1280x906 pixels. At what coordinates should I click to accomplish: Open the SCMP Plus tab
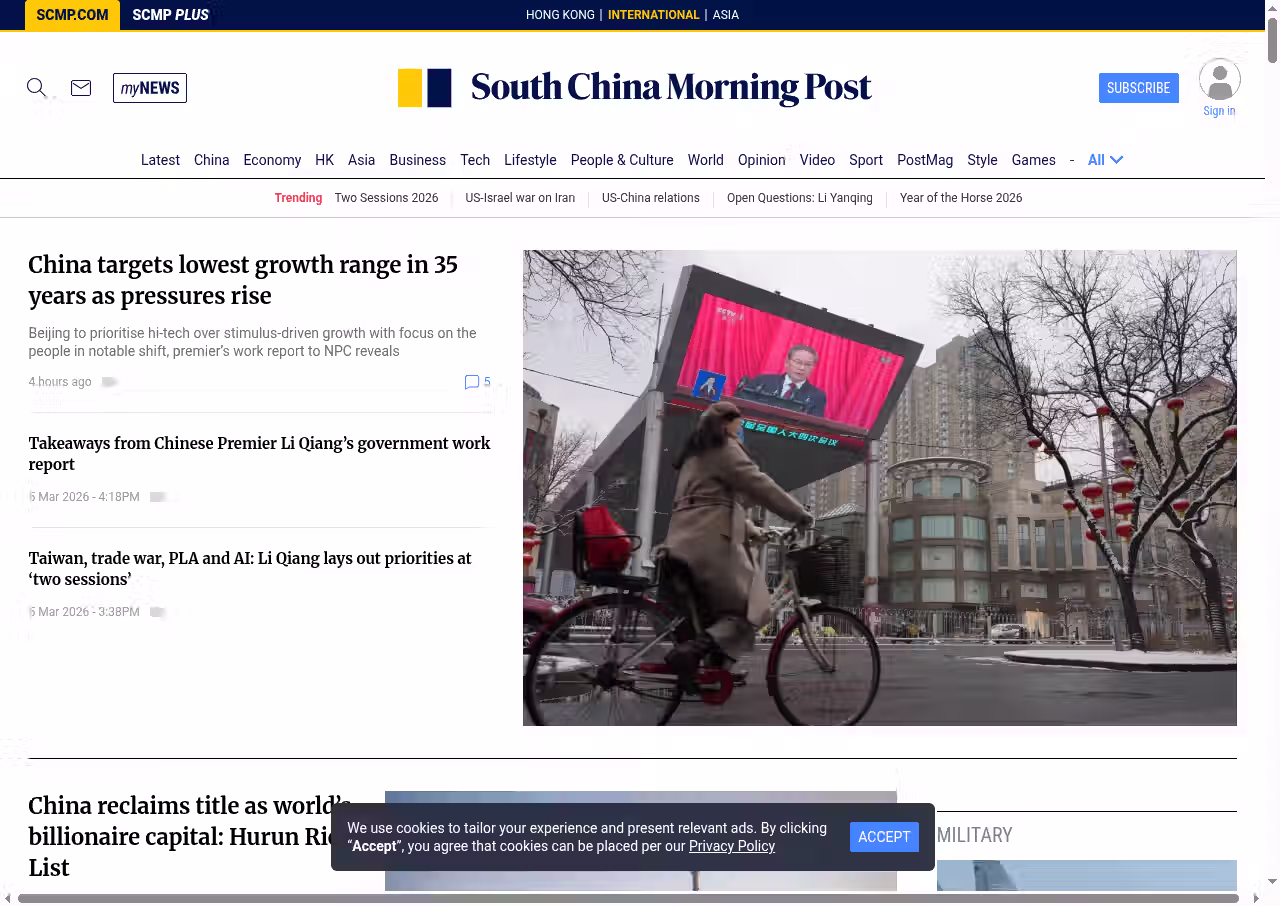click(170, 15)
